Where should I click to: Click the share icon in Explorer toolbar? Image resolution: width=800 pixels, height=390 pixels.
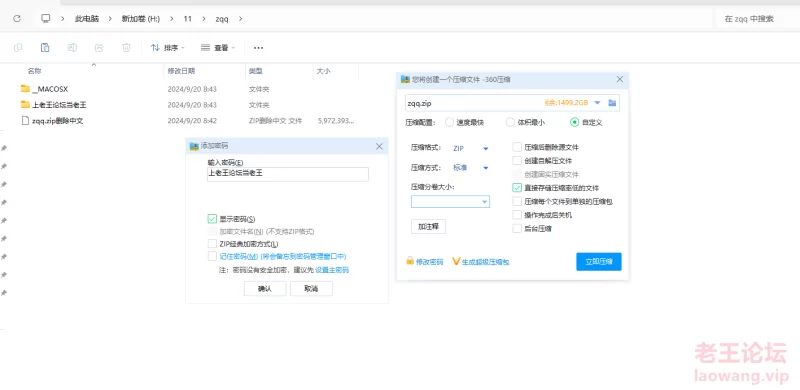point(99,47)
